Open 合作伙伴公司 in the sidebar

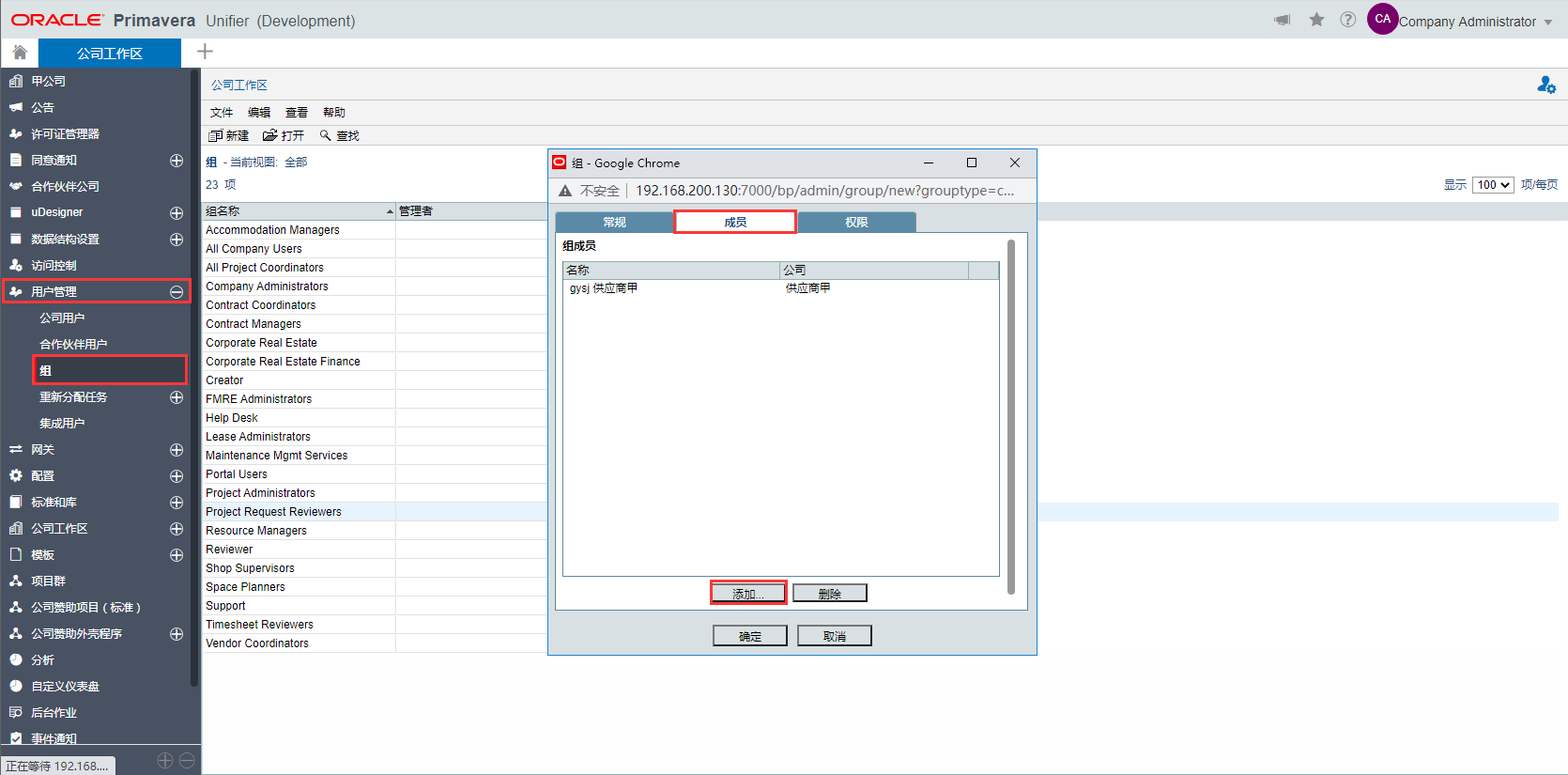[65, 187]
